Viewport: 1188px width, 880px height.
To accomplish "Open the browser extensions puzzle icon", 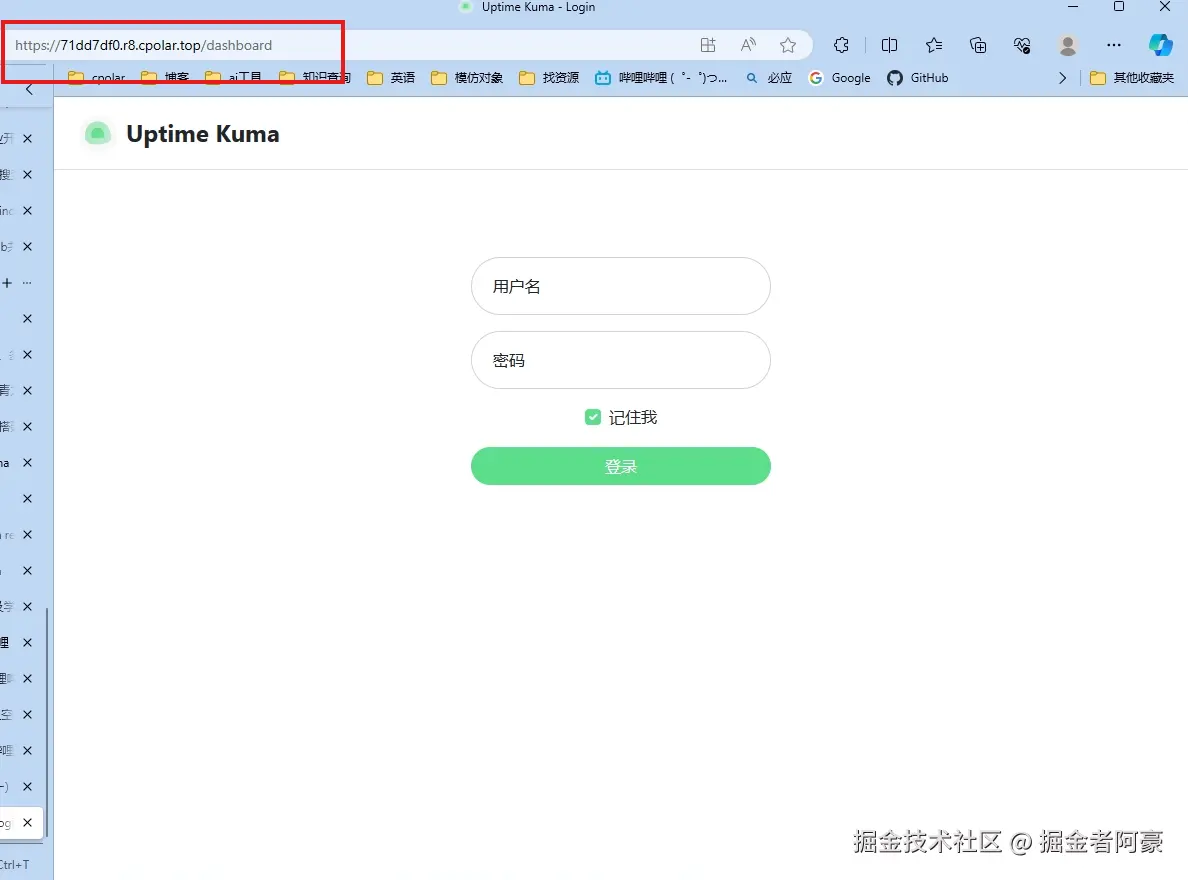I will [841, 45].
